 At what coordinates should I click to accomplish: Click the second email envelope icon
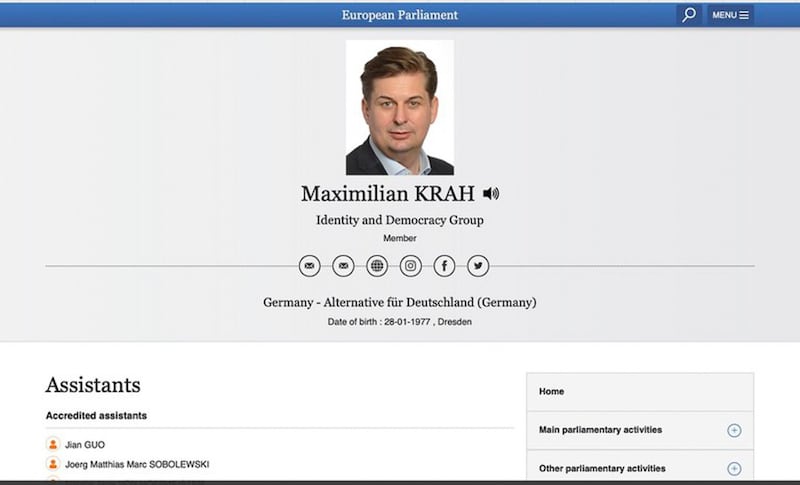(343, 266)
